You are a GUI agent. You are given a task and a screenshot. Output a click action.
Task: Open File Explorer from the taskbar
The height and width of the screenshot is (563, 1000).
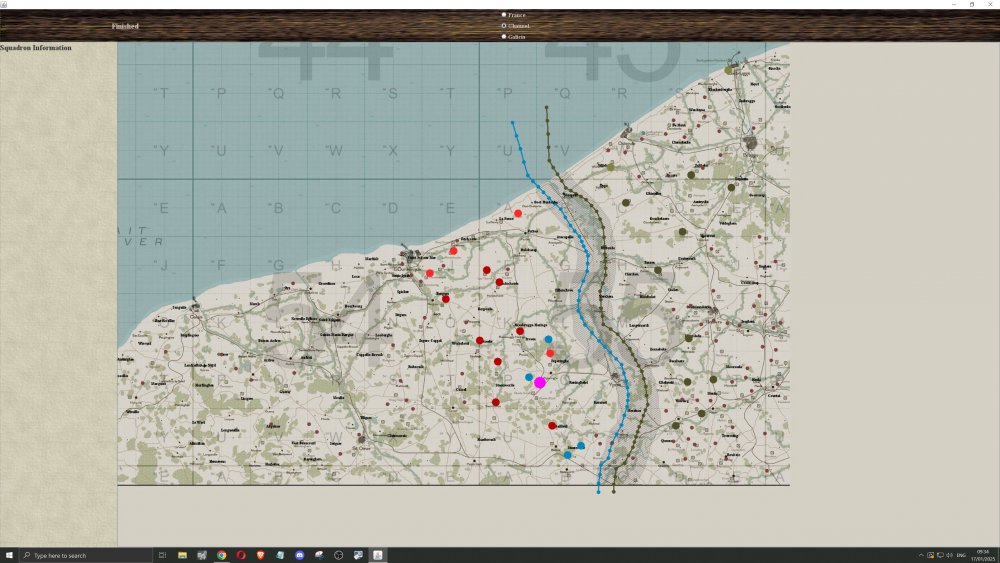click(183, 555)
